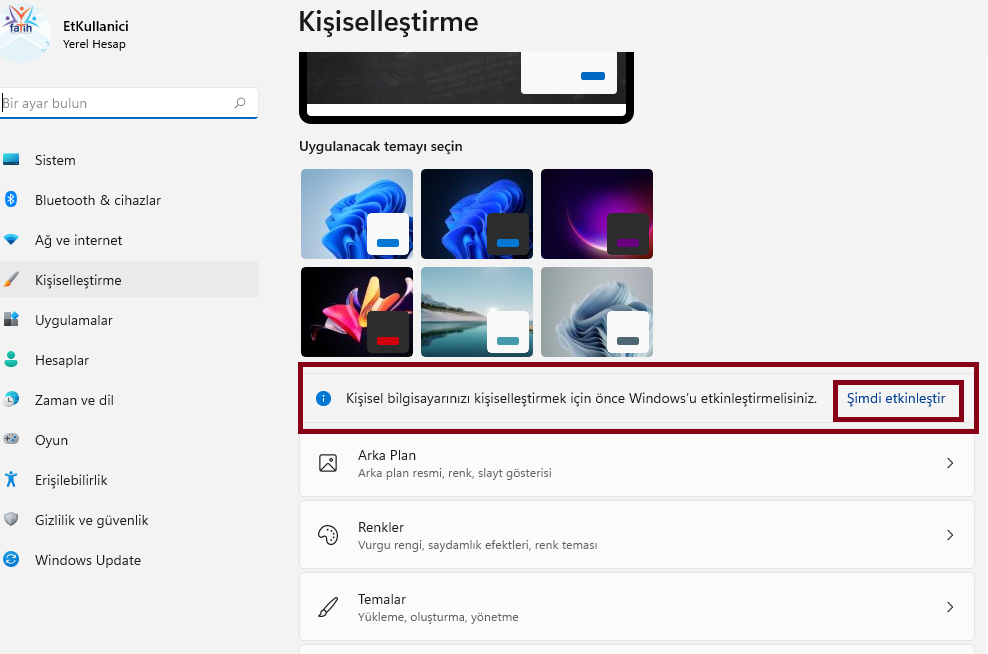Screen dimensions: 988x654
Task: Expand the Temalar chevron
Action: 950,607
